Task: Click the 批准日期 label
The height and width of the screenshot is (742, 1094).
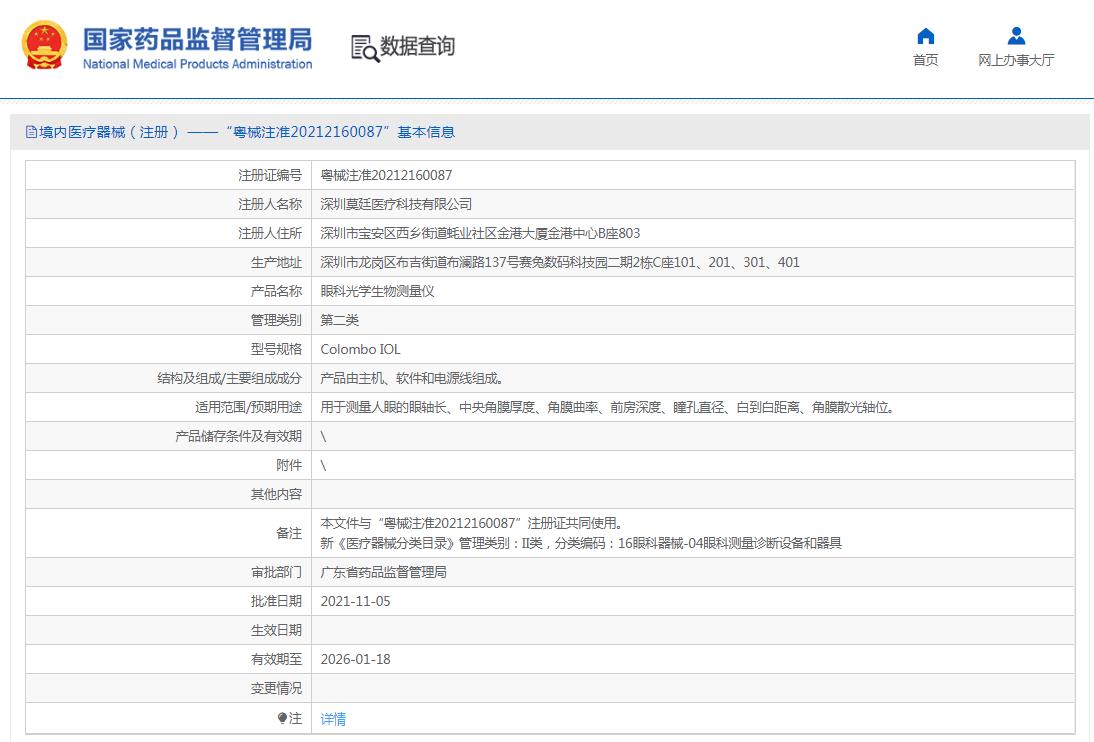Action: pos(276,601)
